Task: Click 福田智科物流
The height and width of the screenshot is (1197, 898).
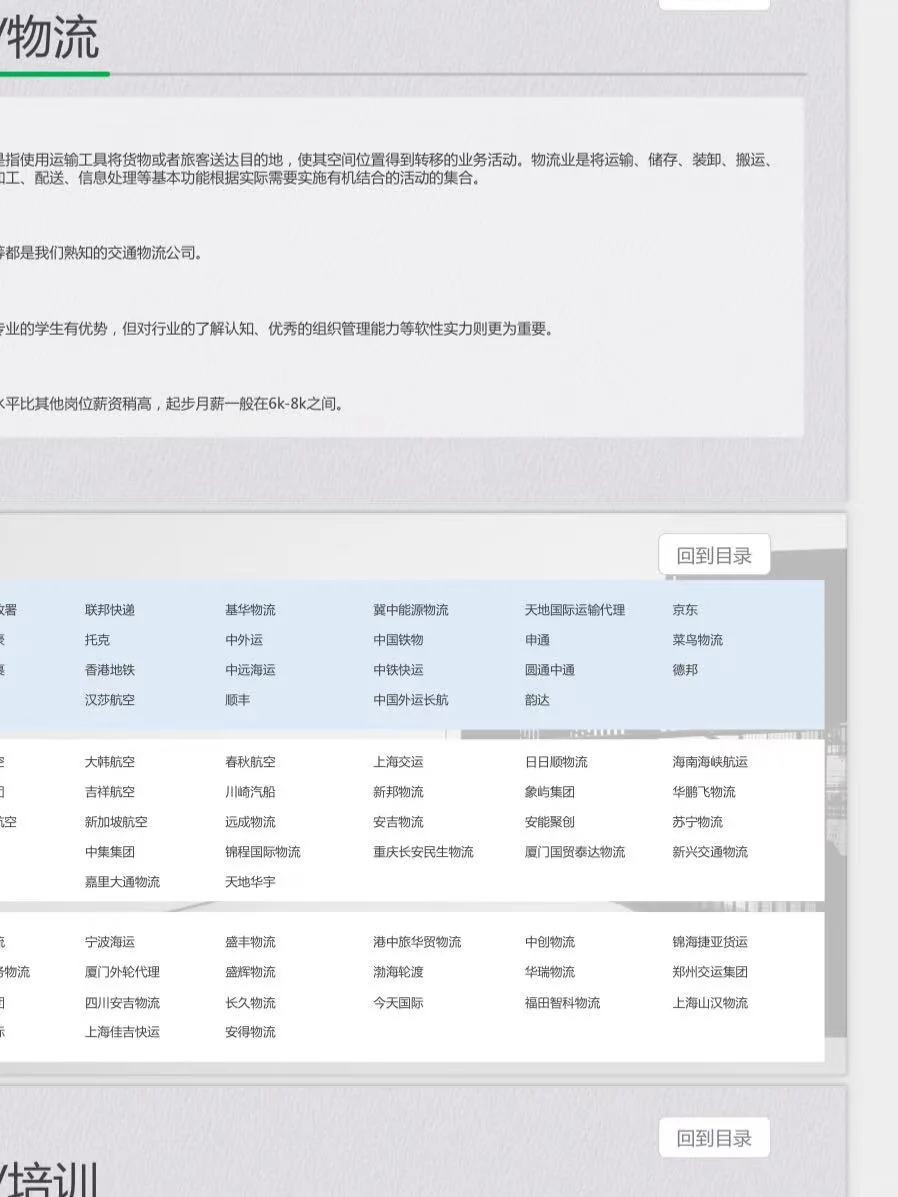Action: (563, 1002)
